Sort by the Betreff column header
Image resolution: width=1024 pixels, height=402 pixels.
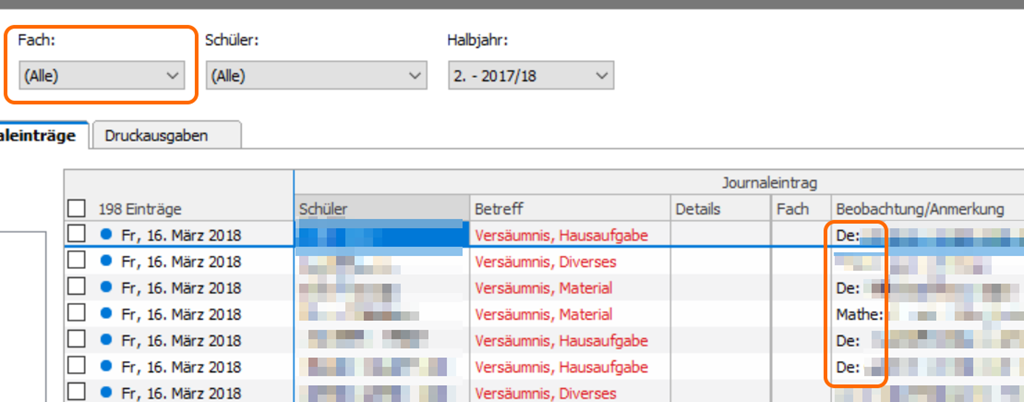[567, 208]
